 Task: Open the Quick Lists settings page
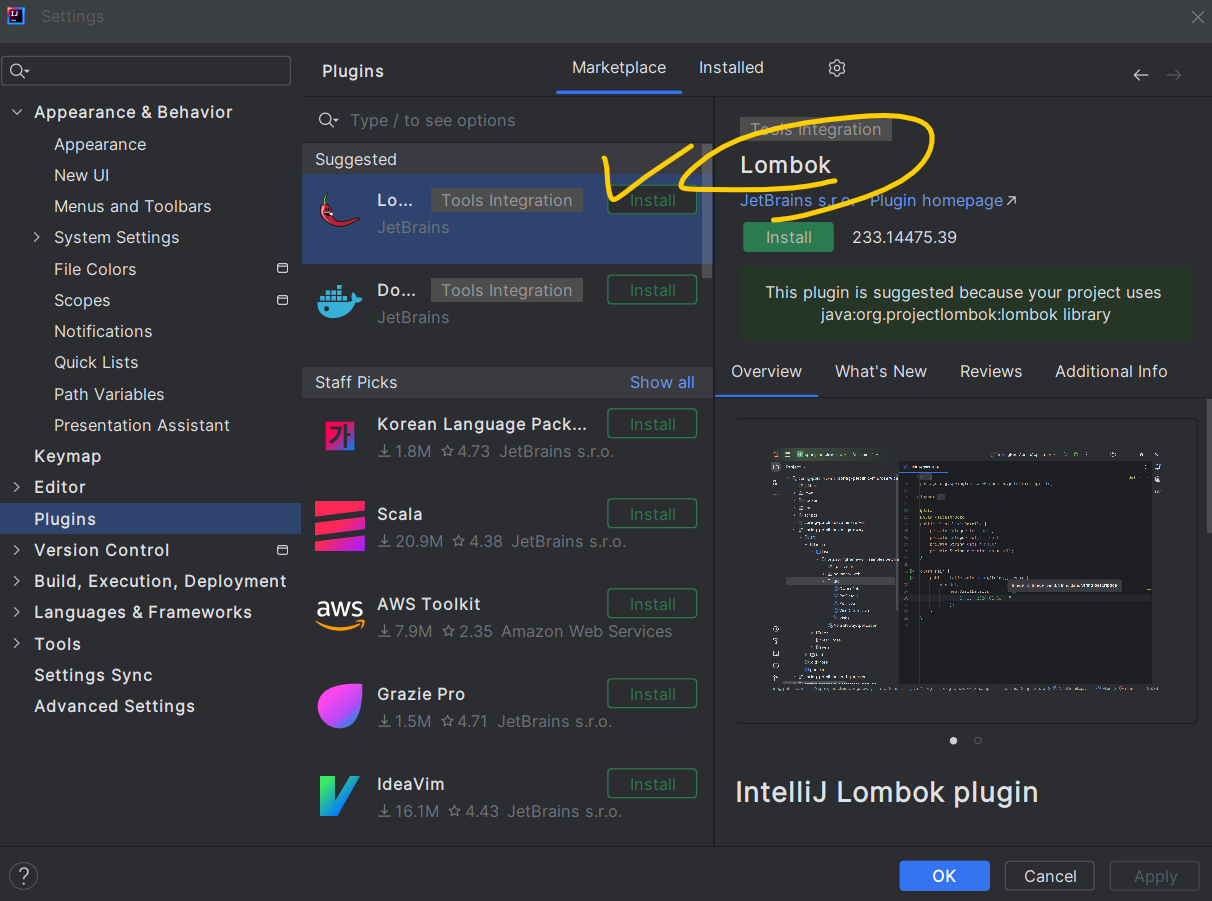coord(96,362)
